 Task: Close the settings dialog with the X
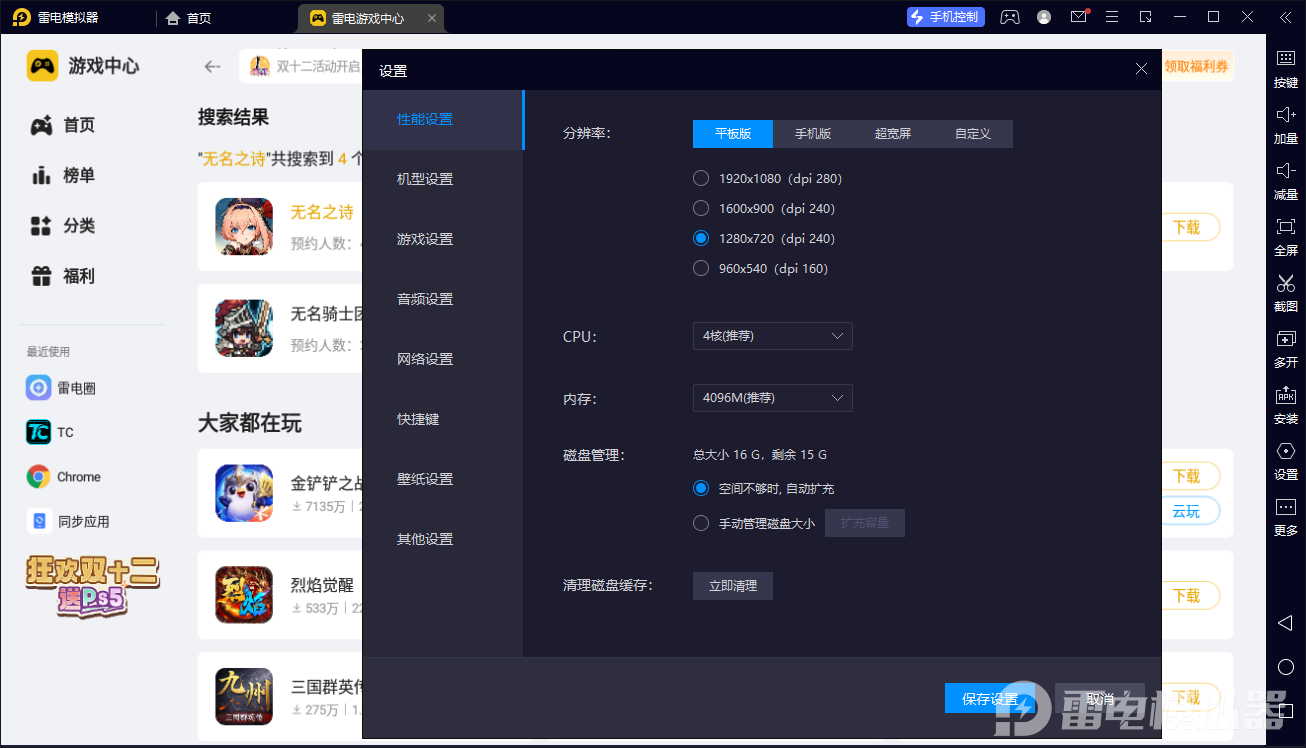click(1141, 69)
